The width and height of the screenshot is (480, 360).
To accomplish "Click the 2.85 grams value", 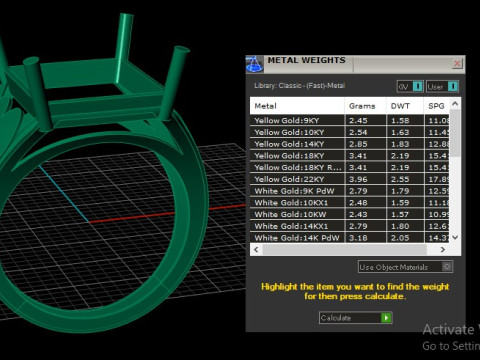I will pyautogui.click(x=358, y=144).
